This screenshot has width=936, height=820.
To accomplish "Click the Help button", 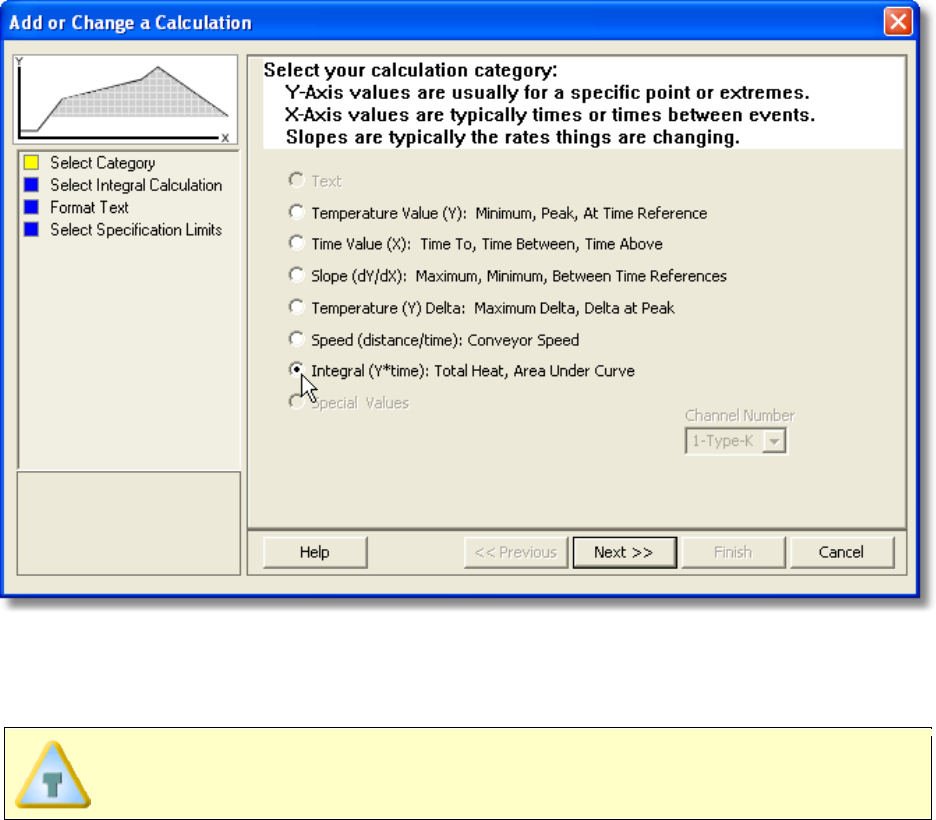I will tap(315, 552).
